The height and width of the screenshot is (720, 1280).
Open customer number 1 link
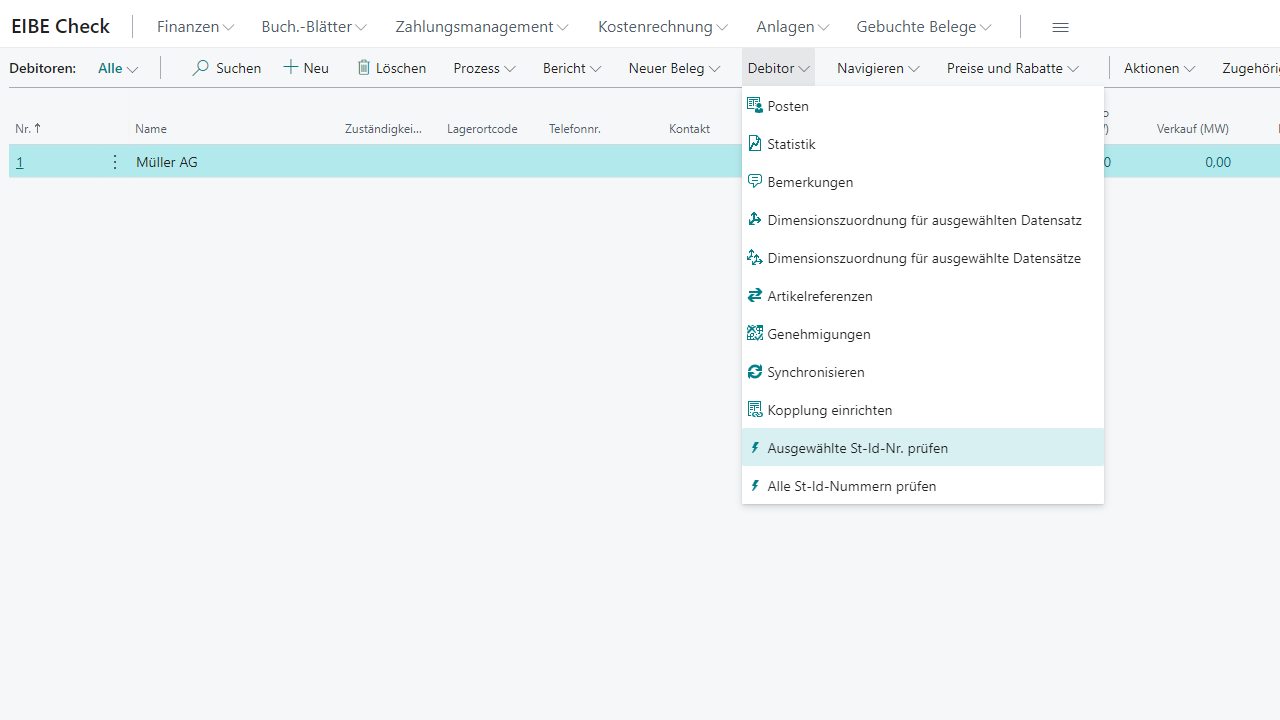[20, 162]
